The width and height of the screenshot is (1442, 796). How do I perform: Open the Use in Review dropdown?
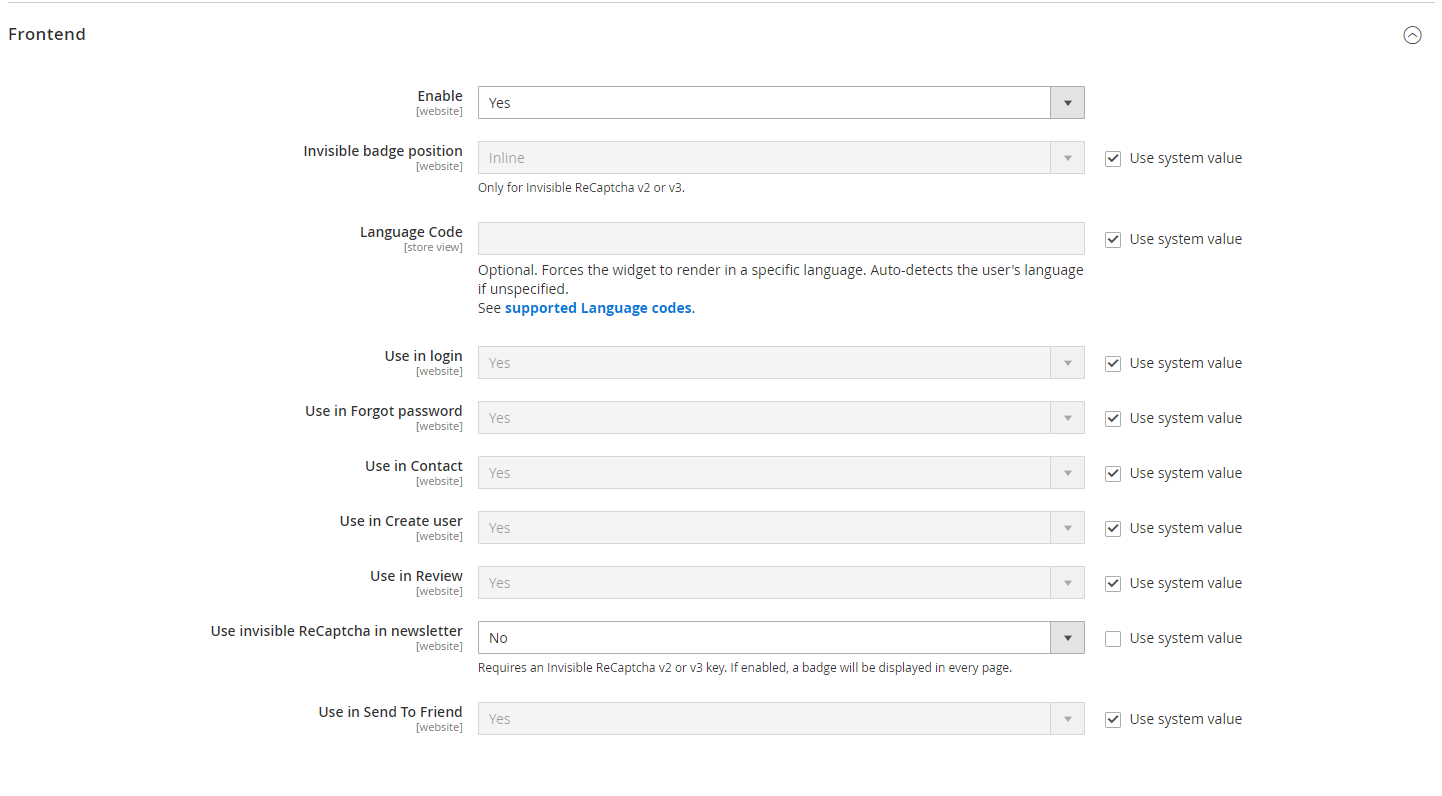pyautogui.click(x=781, y=583)
